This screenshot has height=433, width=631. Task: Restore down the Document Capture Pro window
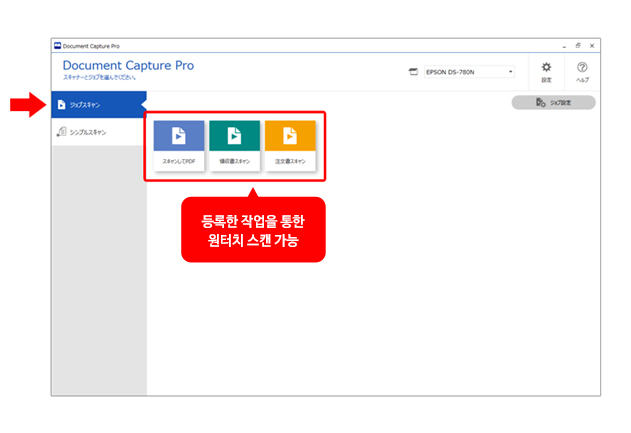coord(578,46)
